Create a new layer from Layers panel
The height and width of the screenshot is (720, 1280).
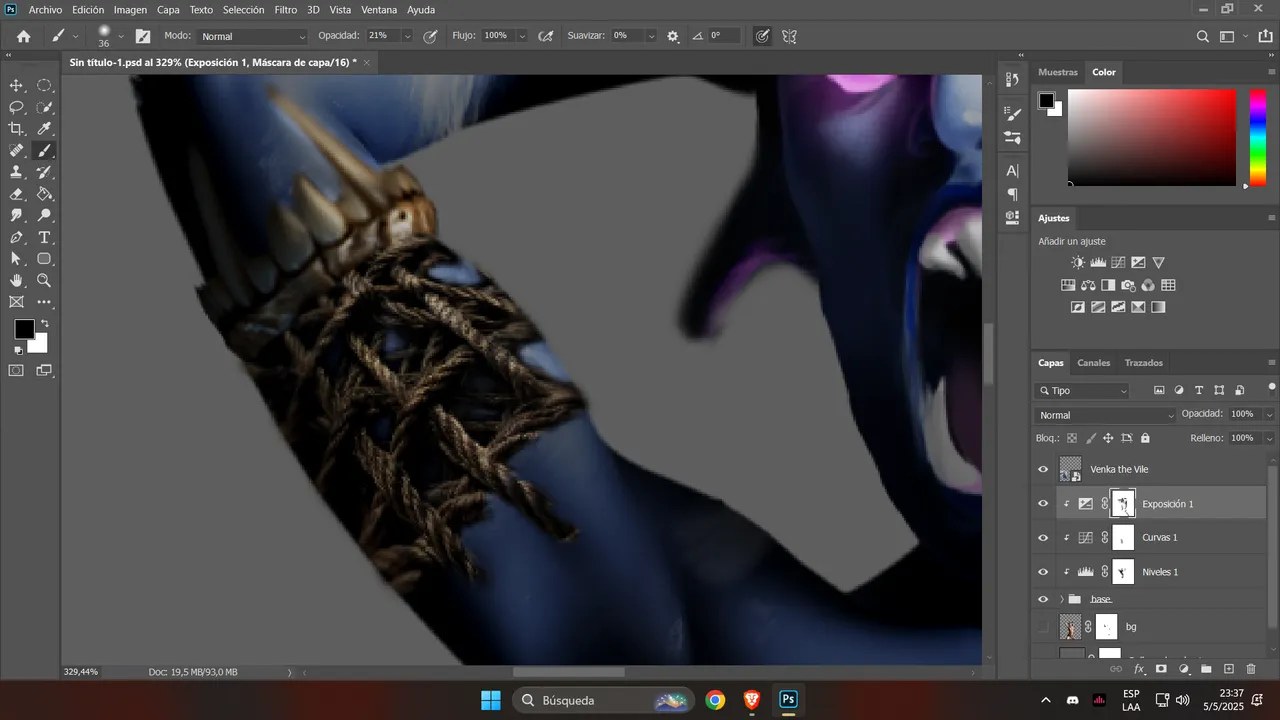point(1229,669)
